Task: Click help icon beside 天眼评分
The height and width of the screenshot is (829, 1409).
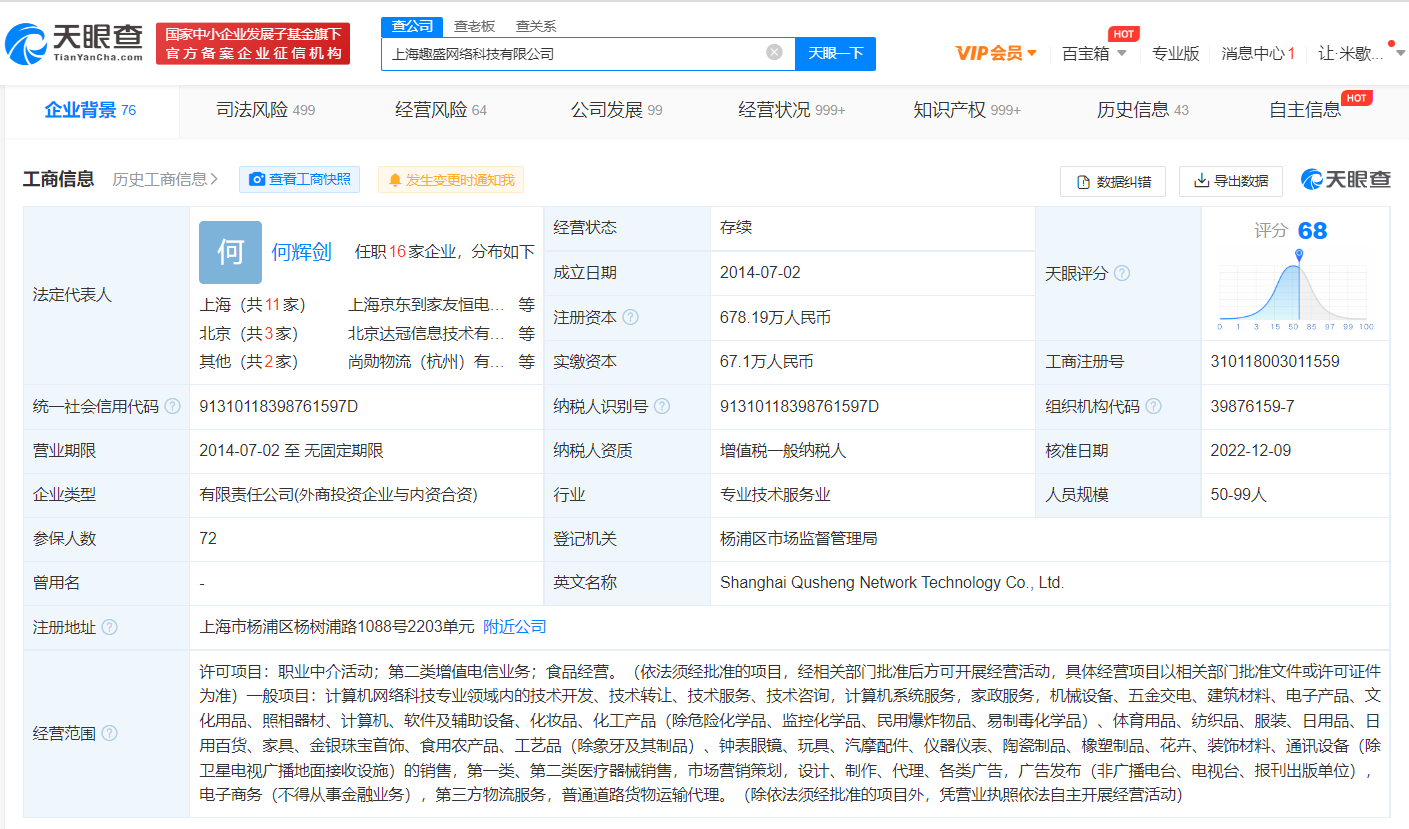Action: pyautogui.click(x=1122, y=274)
